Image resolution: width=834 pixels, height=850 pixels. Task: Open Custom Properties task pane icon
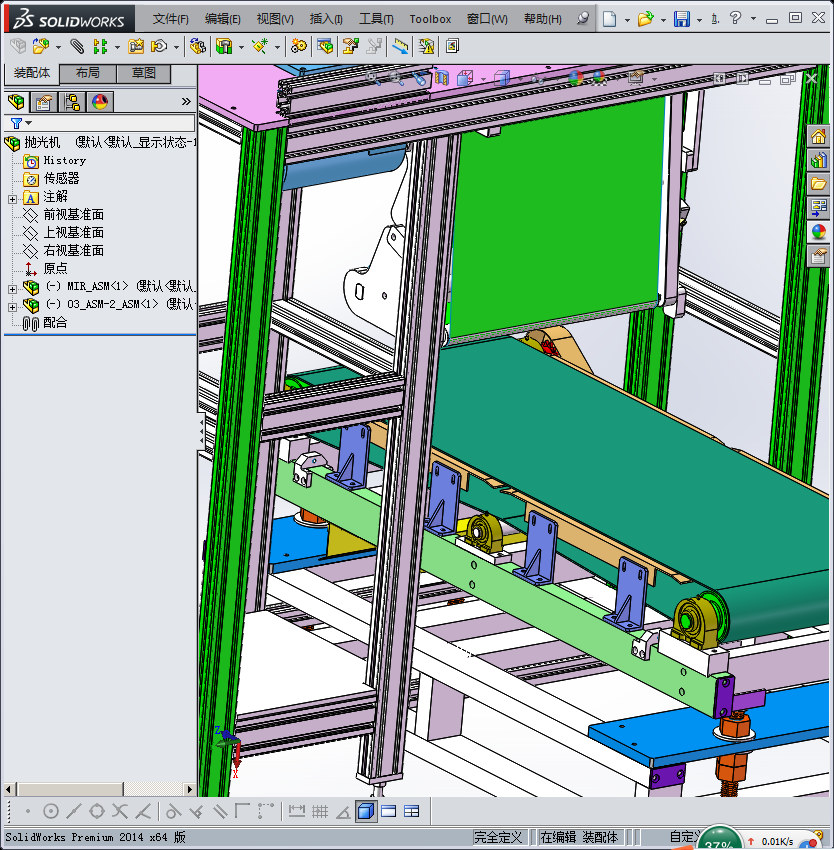[x=818, y=256]
